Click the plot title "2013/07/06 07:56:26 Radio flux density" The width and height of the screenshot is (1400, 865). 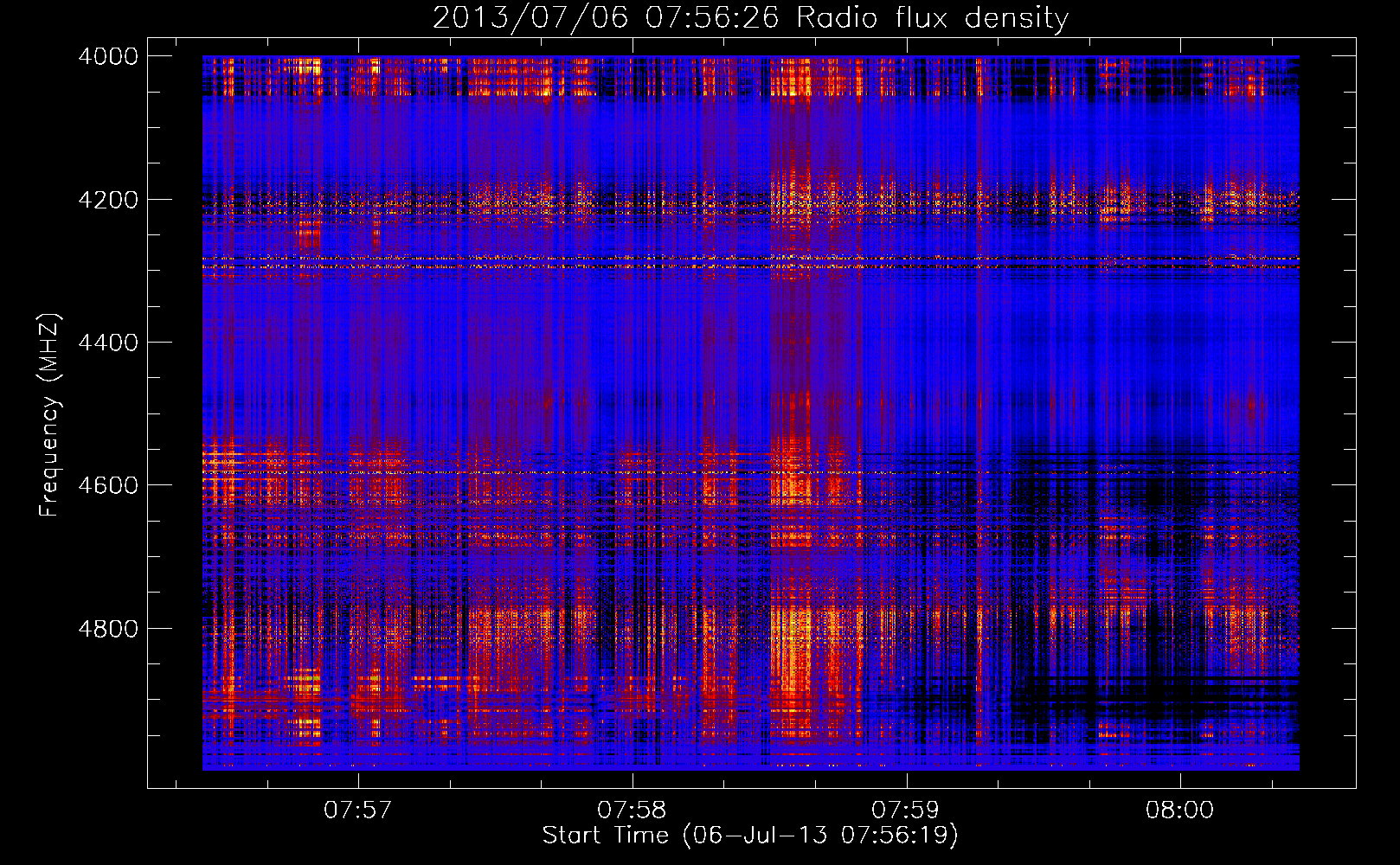751,17
